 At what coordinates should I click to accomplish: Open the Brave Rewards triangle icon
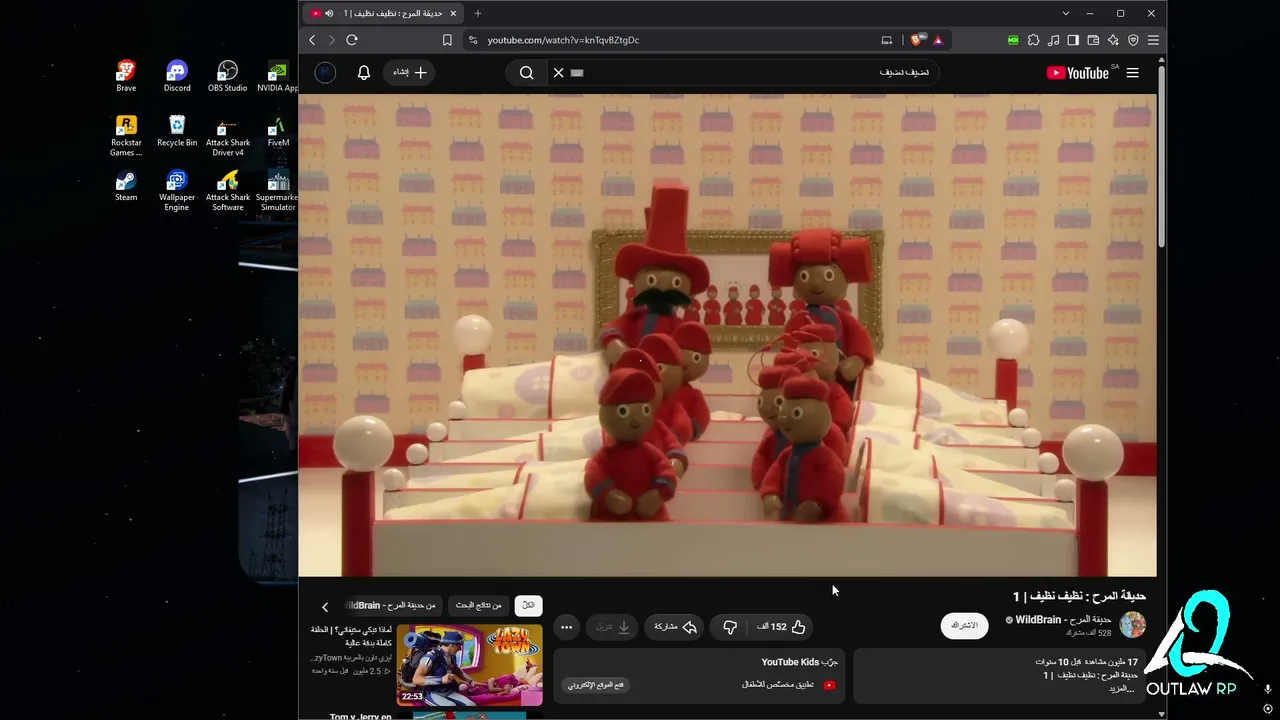click(938, 40)
